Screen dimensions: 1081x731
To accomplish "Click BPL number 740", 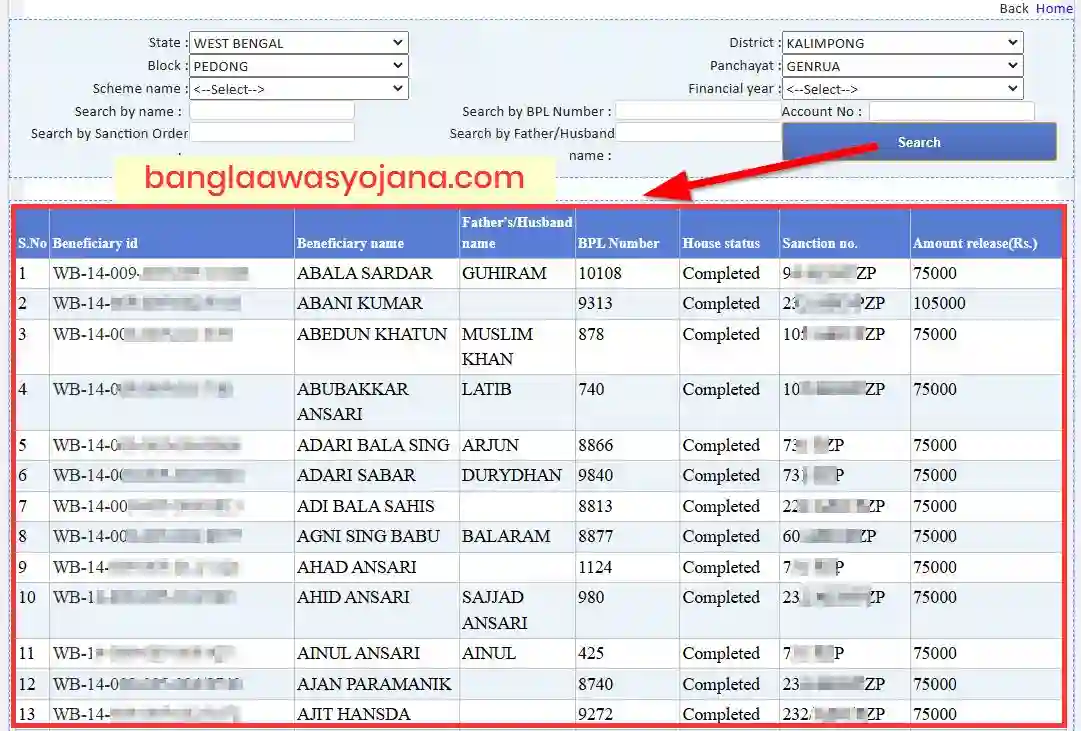I will [x=591, y=389].
